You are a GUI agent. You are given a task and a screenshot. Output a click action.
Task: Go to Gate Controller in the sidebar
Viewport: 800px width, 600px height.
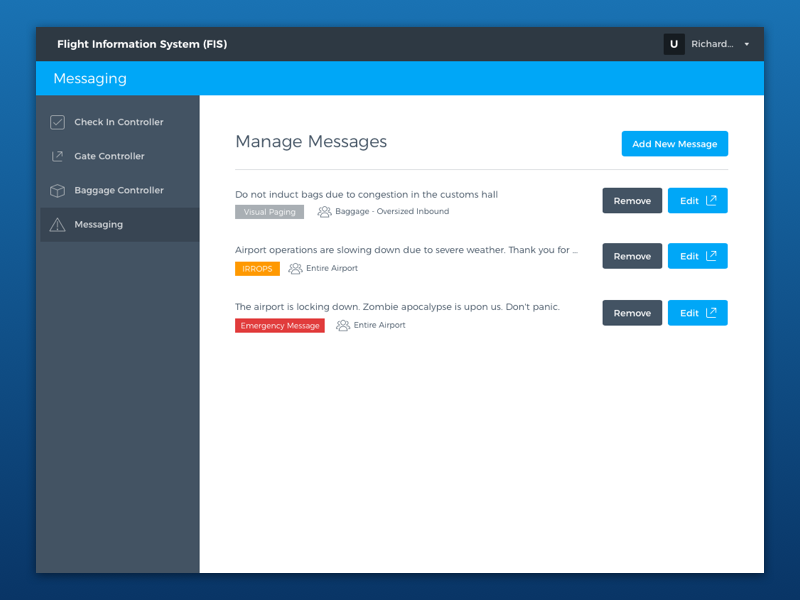120,156
